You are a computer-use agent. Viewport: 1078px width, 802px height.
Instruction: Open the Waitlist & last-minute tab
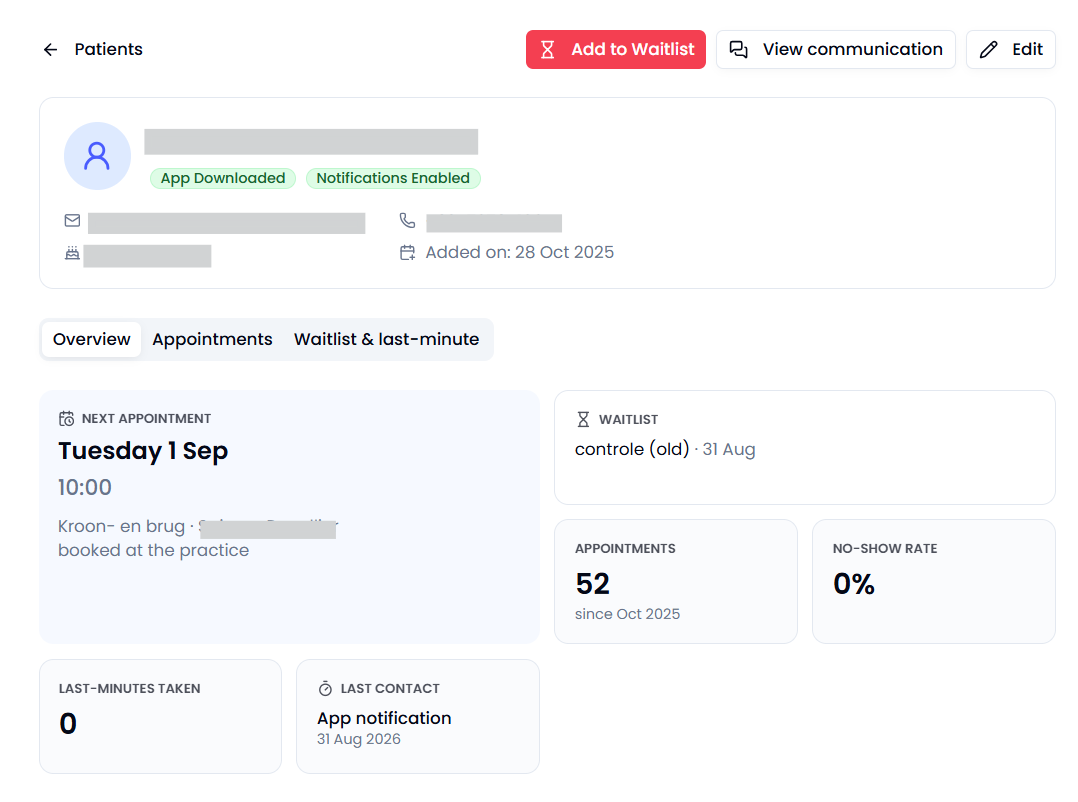386,339
